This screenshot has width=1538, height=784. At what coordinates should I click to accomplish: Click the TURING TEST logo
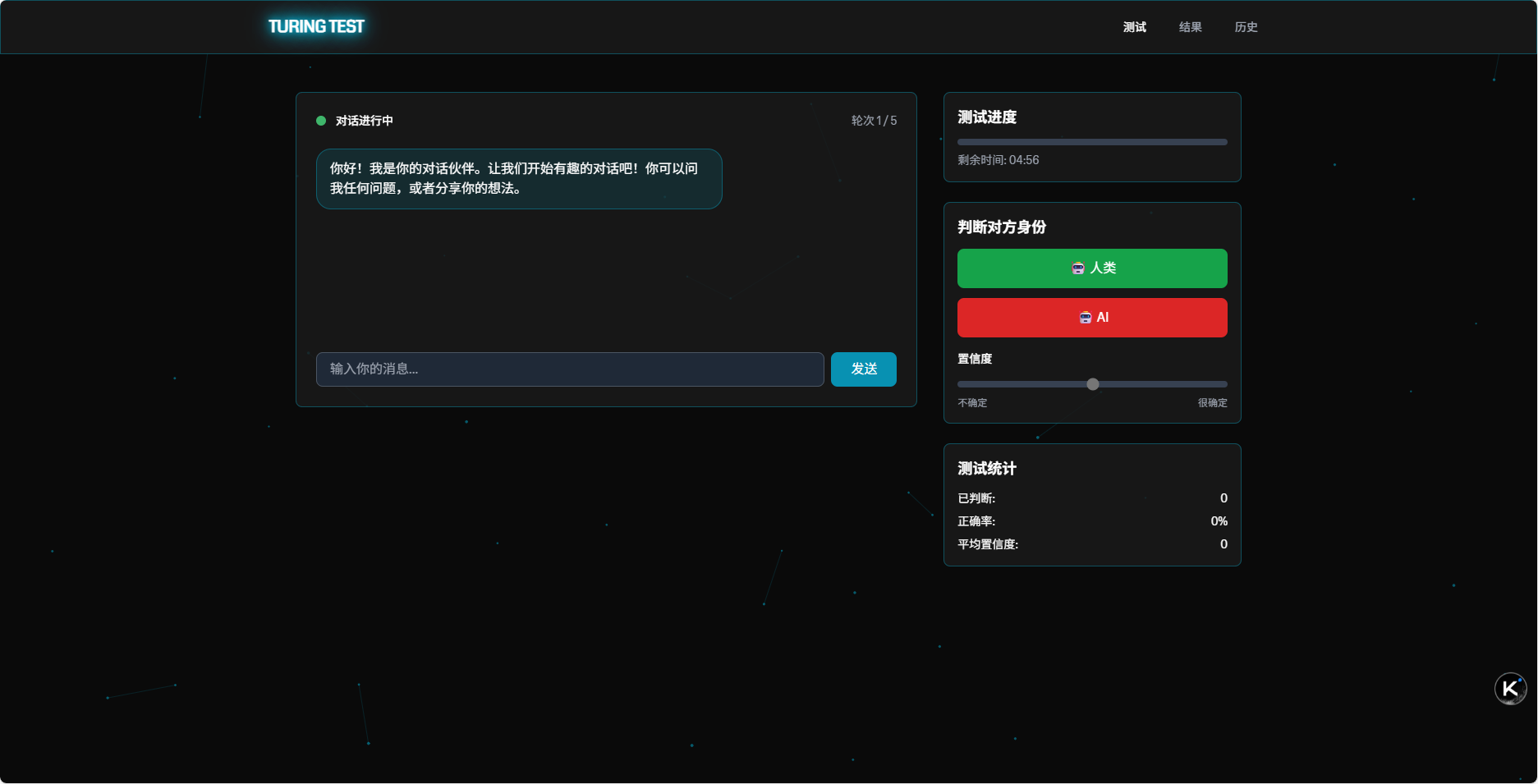coord(316,26)
